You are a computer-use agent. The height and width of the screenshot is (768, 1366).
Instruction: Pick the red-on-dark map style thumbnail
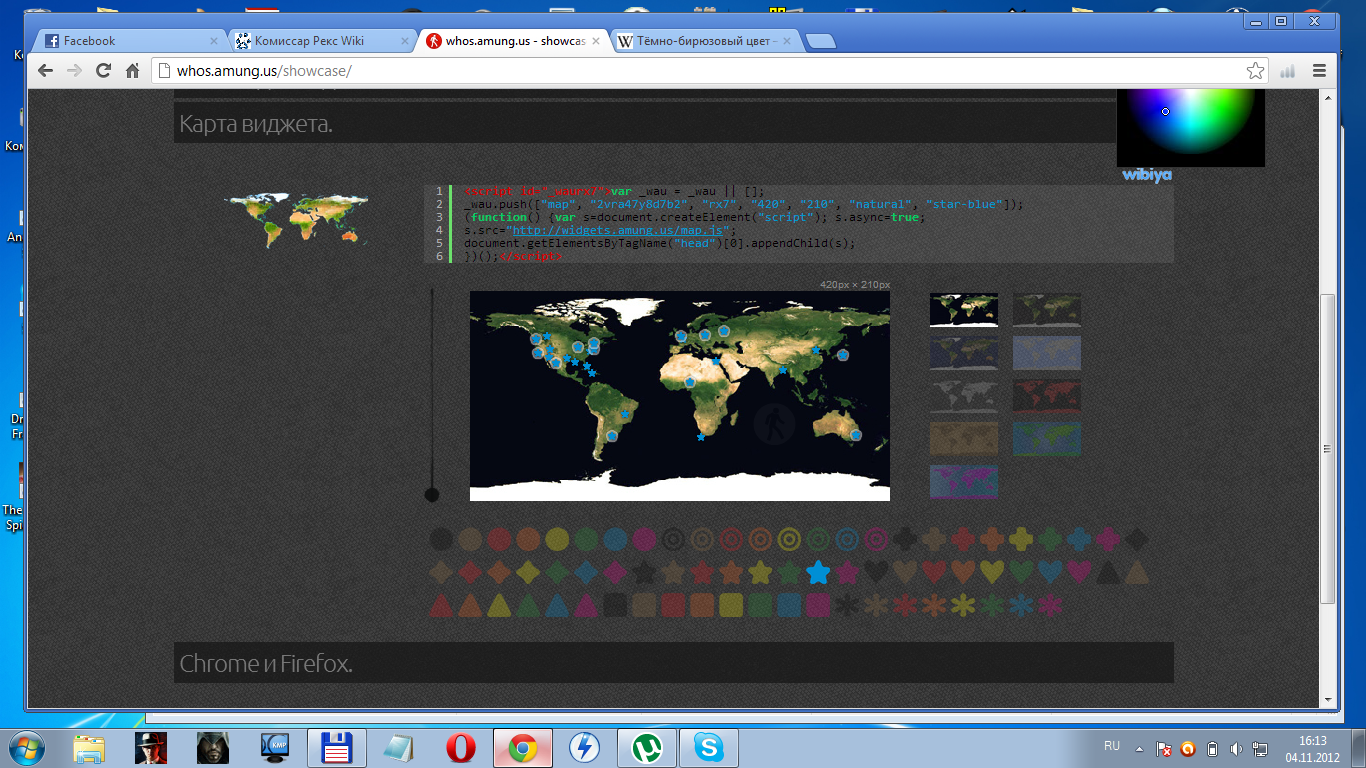1047,396
